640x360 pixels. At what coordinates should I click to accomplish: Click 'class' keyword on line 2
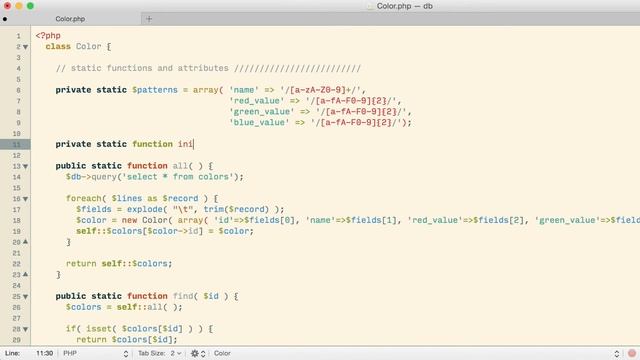58,47
